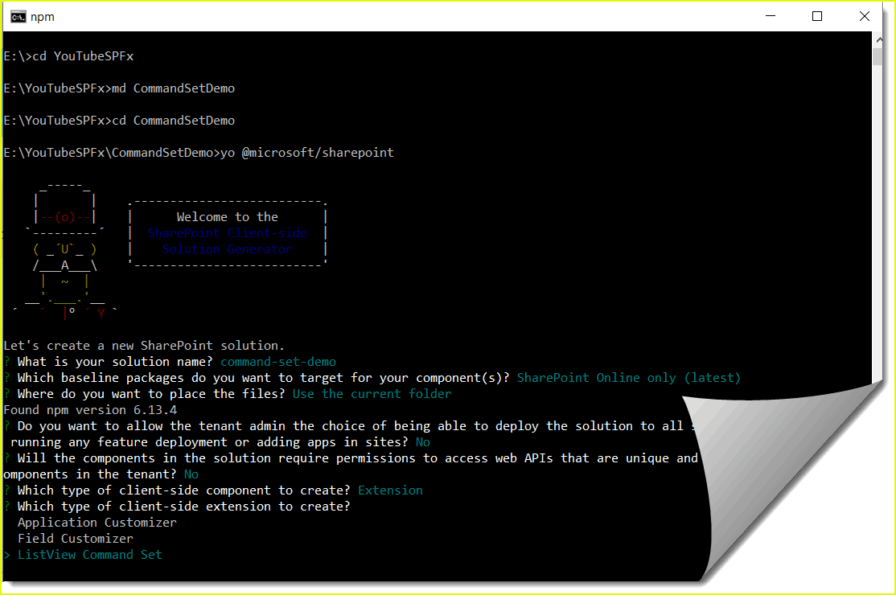Click the selection arrow beside ListView Command Set

click(x=7, y=554)
